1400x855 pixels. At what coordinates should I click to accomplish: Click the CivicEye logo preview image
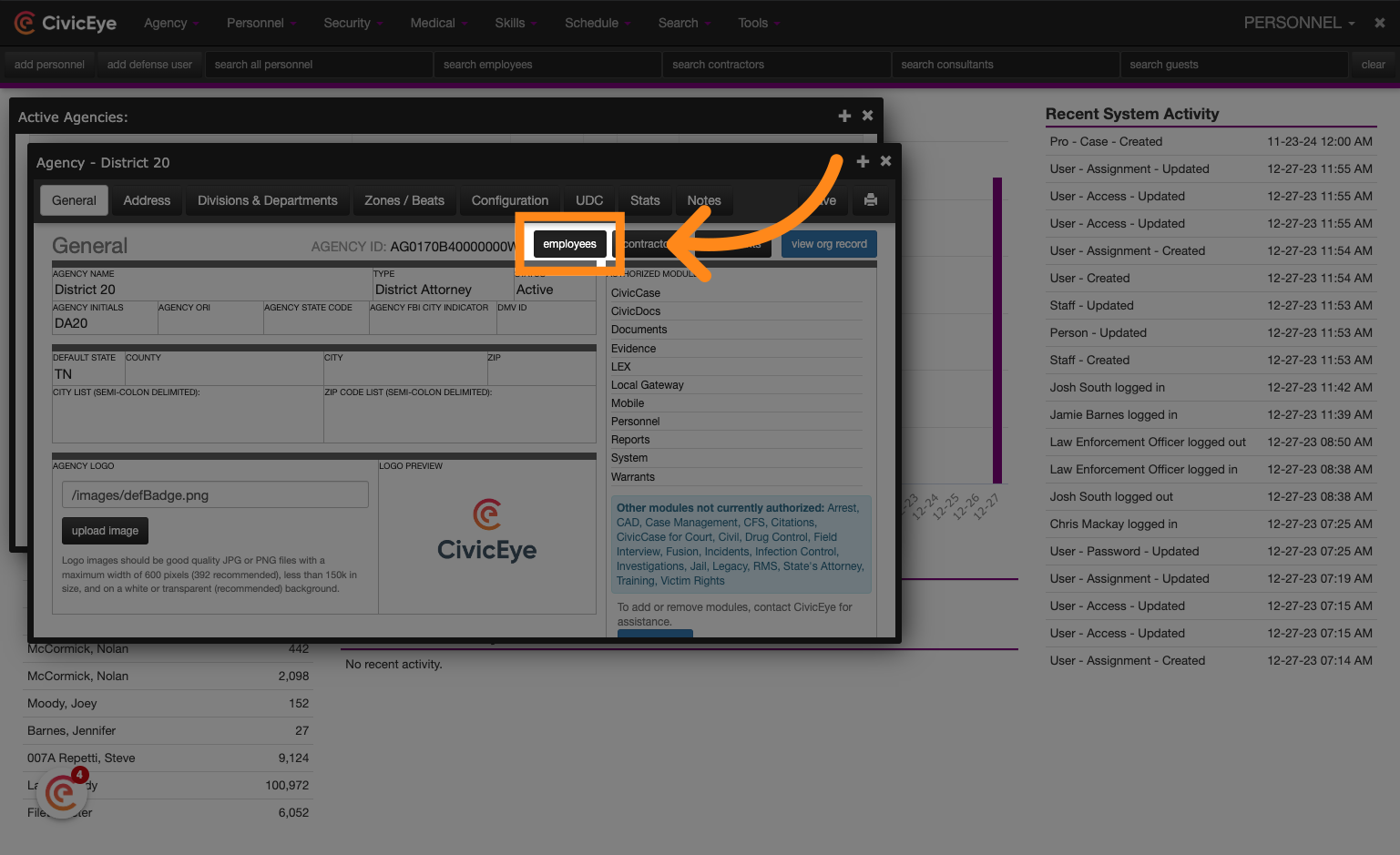pyautogui.click(x=487, y=530)
